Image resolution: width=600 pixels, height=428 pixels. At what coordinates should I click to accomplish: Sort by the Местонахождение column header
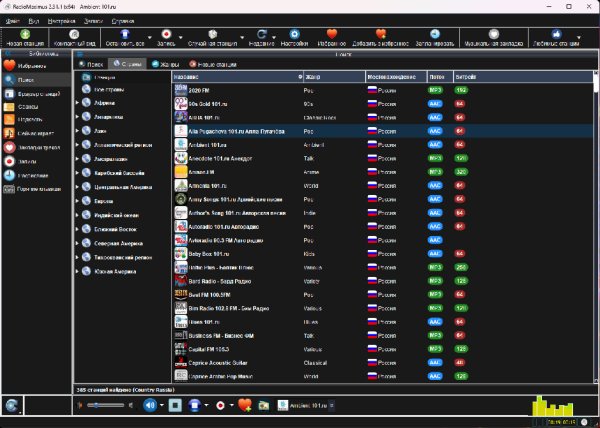(x=396, y=77)
